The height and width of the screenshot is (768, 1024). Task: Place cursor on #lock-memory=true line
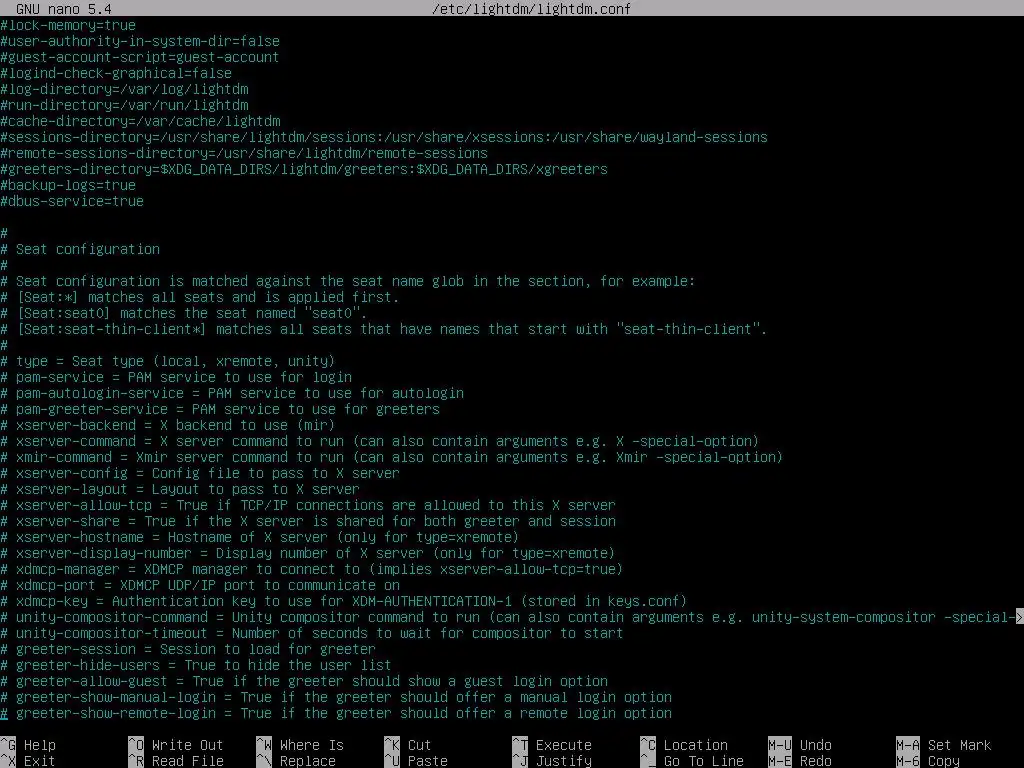68,25
